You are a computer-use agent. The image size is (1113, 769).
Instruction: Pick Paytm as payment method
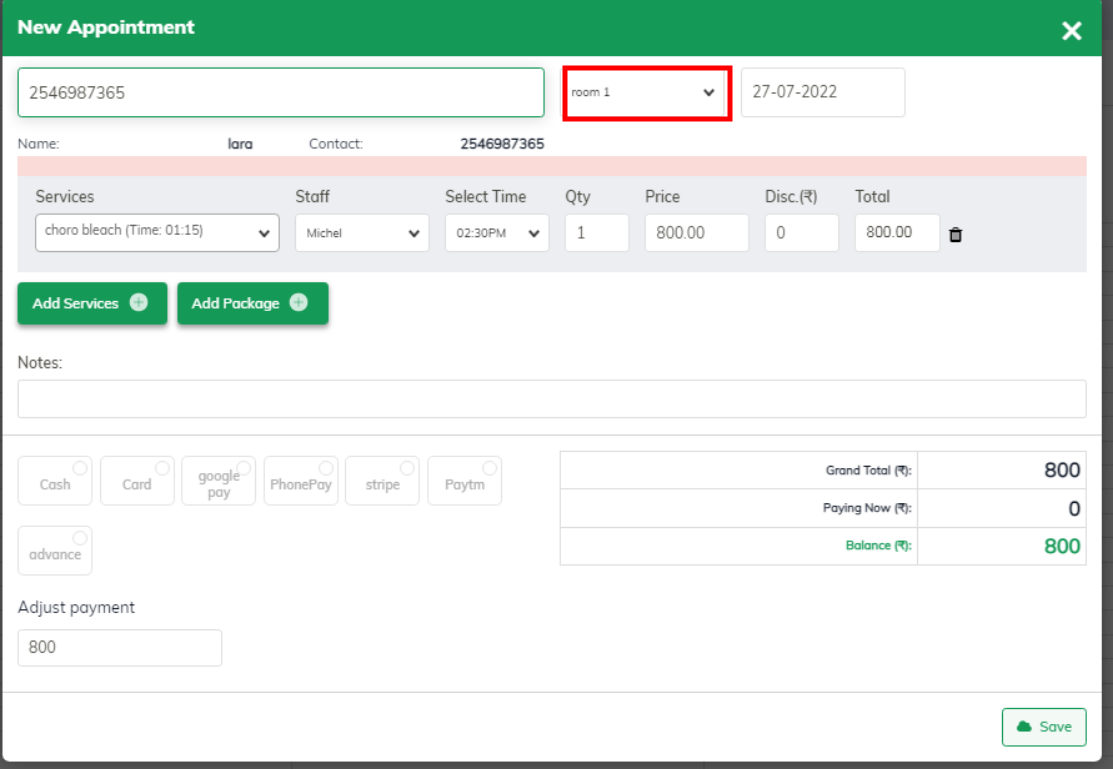coord(465,481)
